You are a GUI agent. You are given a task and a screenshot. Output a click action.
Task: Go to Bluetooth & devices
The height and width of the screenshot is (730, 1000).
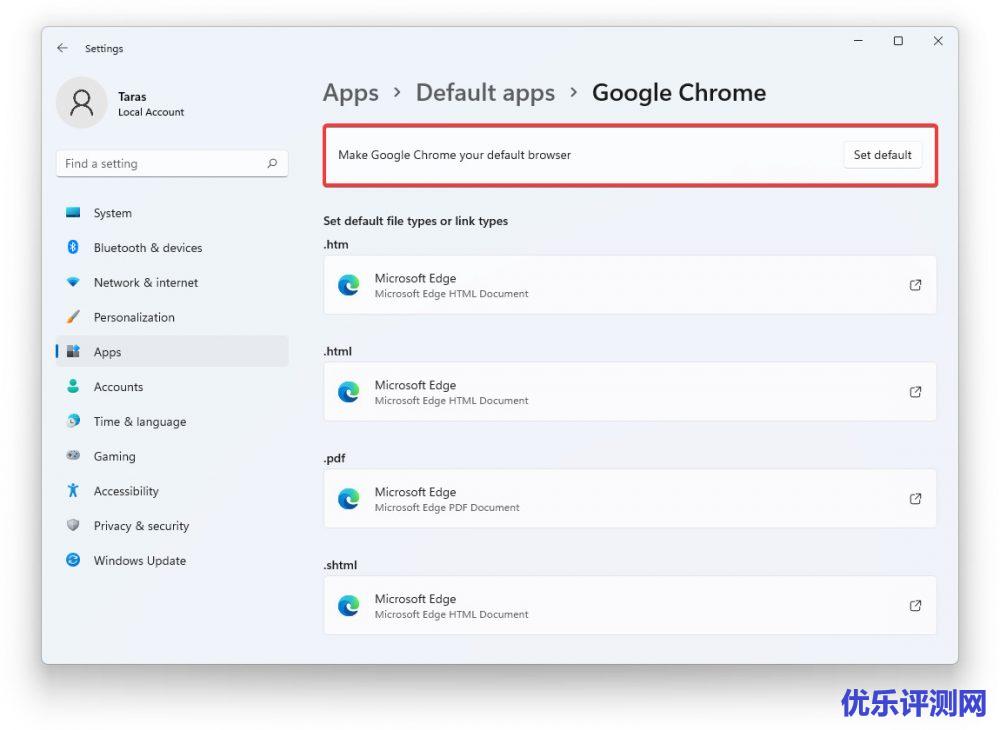point(172,247)
